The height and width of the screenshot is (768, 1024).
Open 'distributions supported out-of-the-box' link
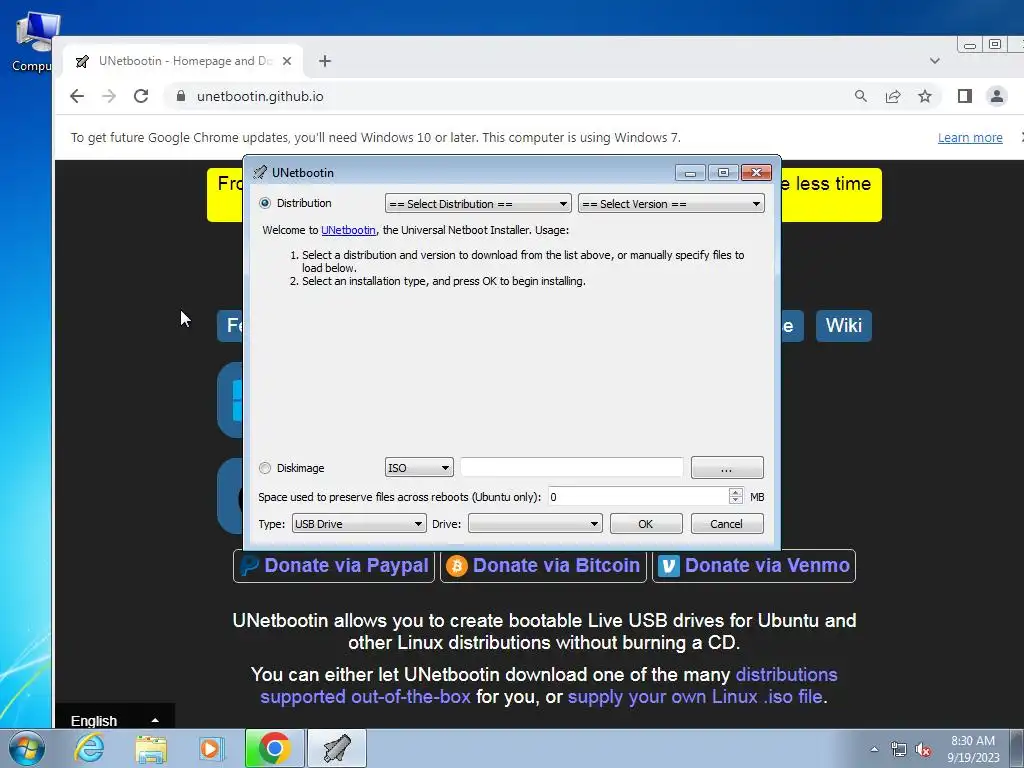(549, 685)
